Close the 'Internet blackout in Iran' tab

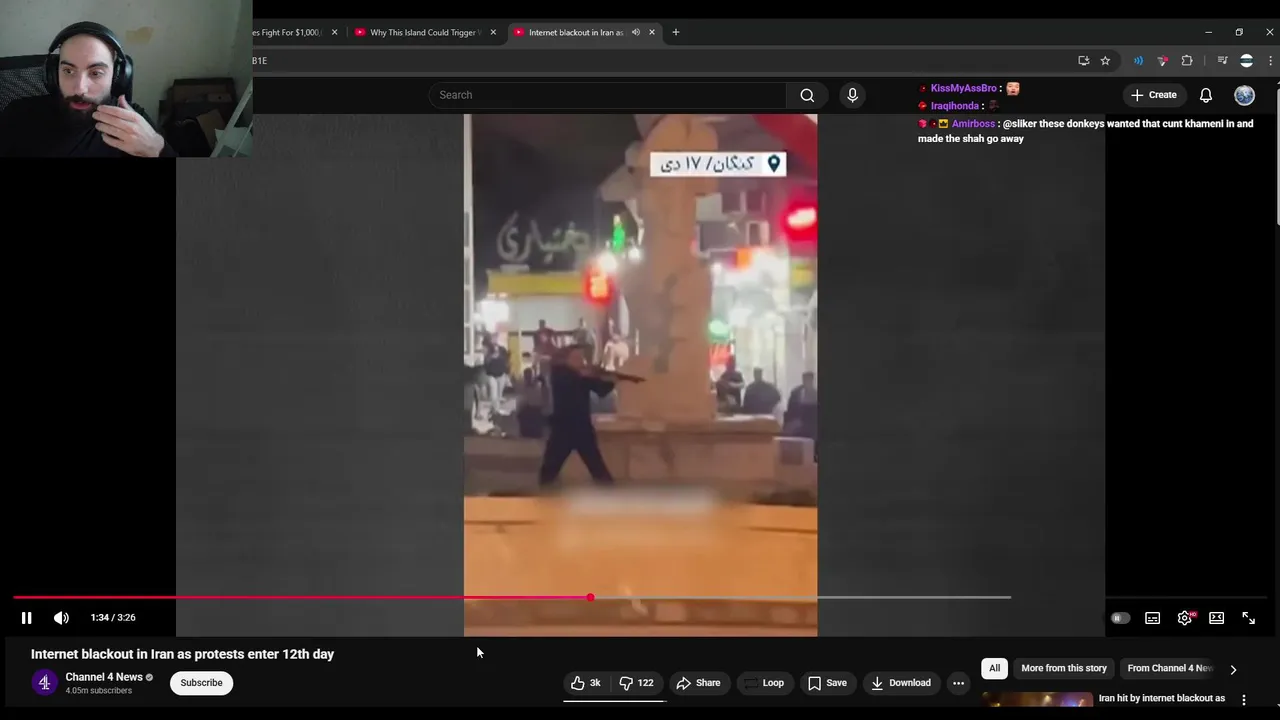coord(652,32)
